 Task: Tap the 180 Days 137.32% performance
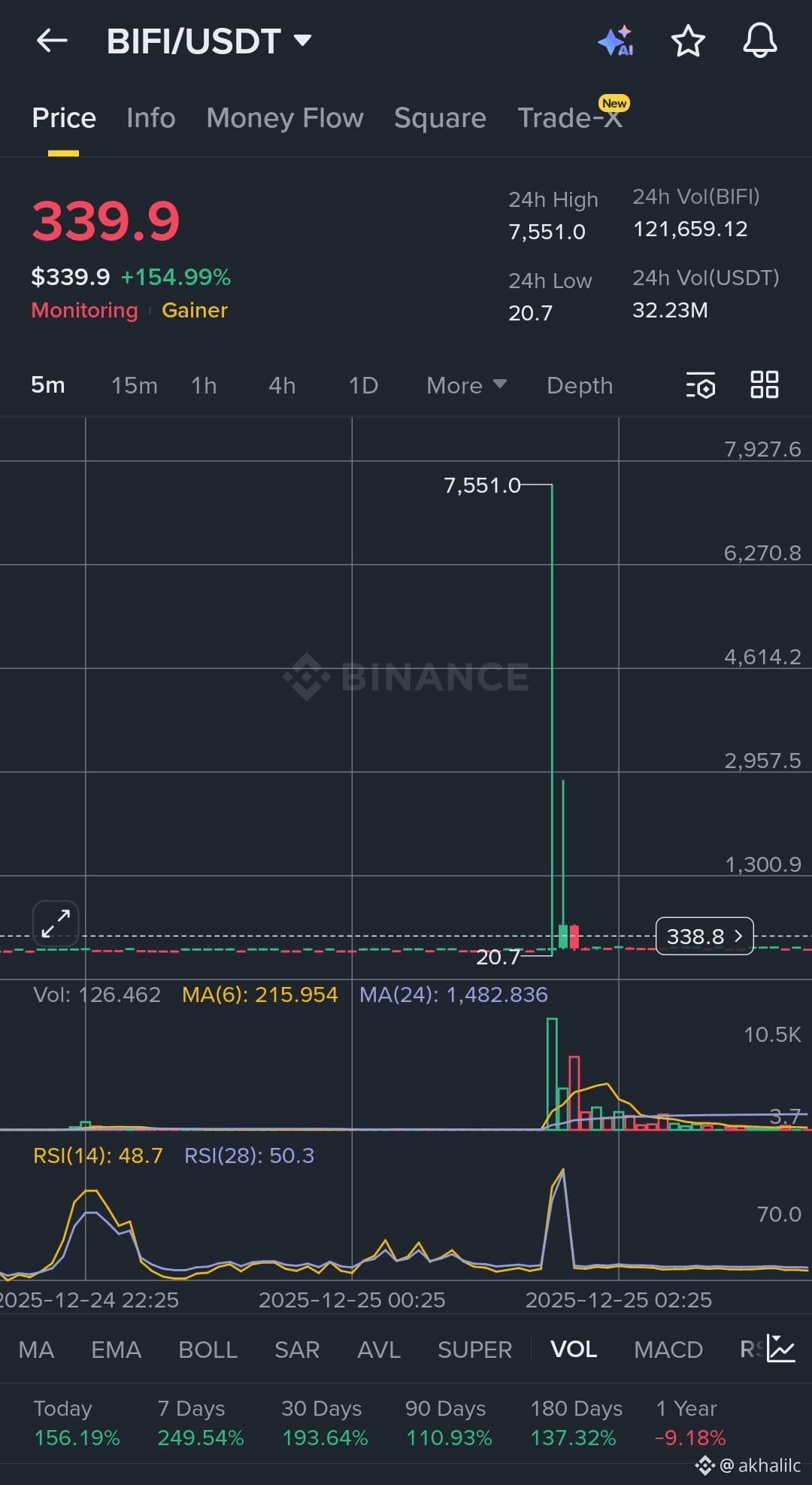(x=577, y=1423)
